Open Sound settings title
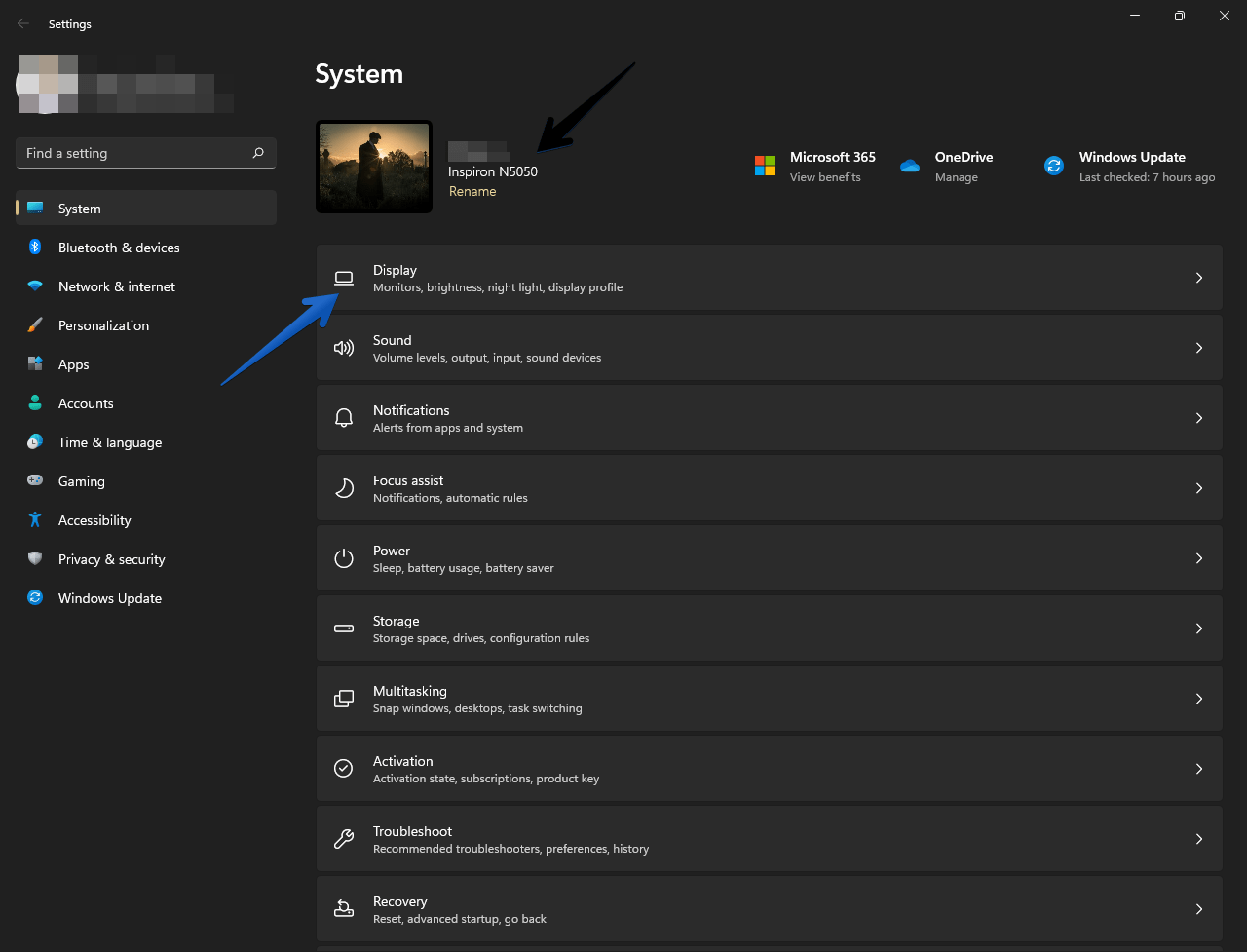Screen dimensions: 1247x952 (393, 340)
